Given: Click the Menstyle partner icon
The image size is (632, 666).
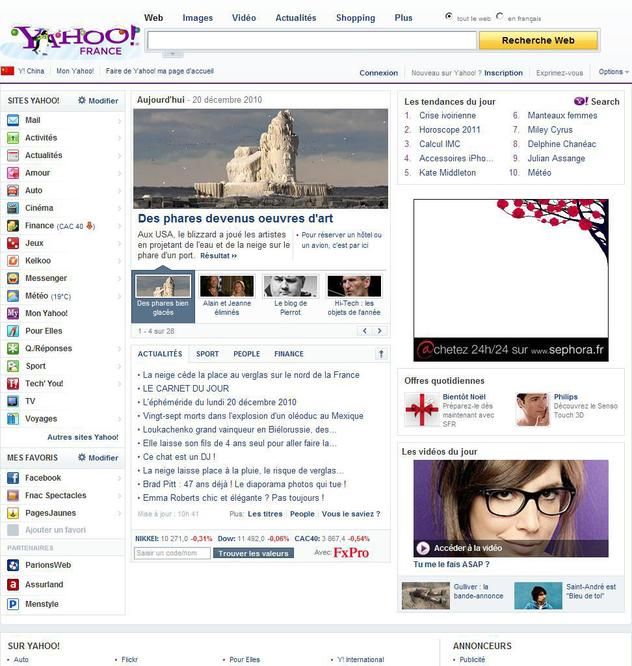Looking at the screenshot, I should [13, 604].
